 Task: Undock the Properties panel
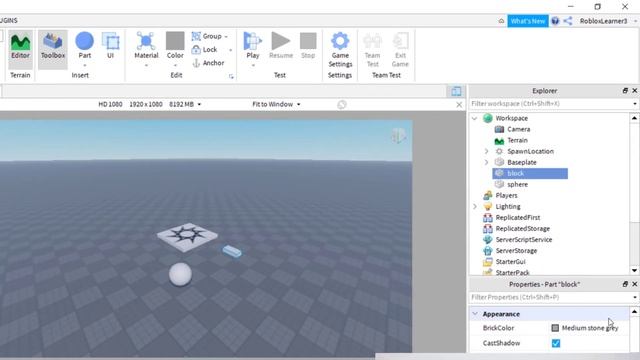625,284
